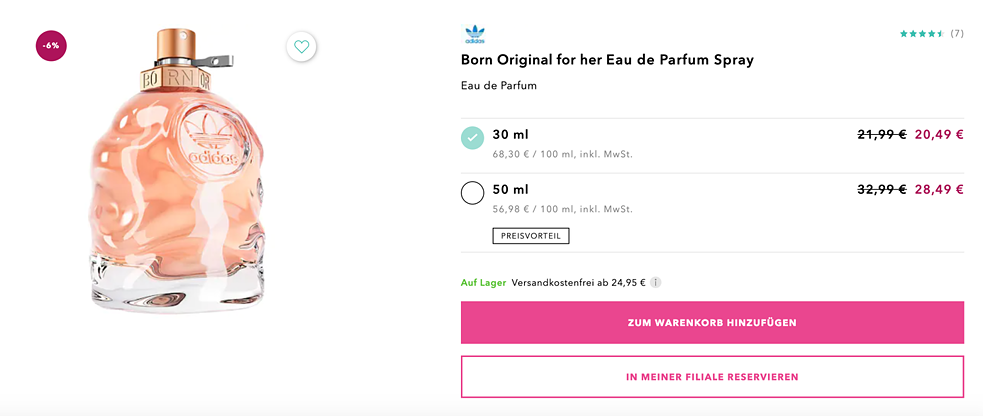
Task: Click the 20,49 € sale price
Action: (939, 134)
